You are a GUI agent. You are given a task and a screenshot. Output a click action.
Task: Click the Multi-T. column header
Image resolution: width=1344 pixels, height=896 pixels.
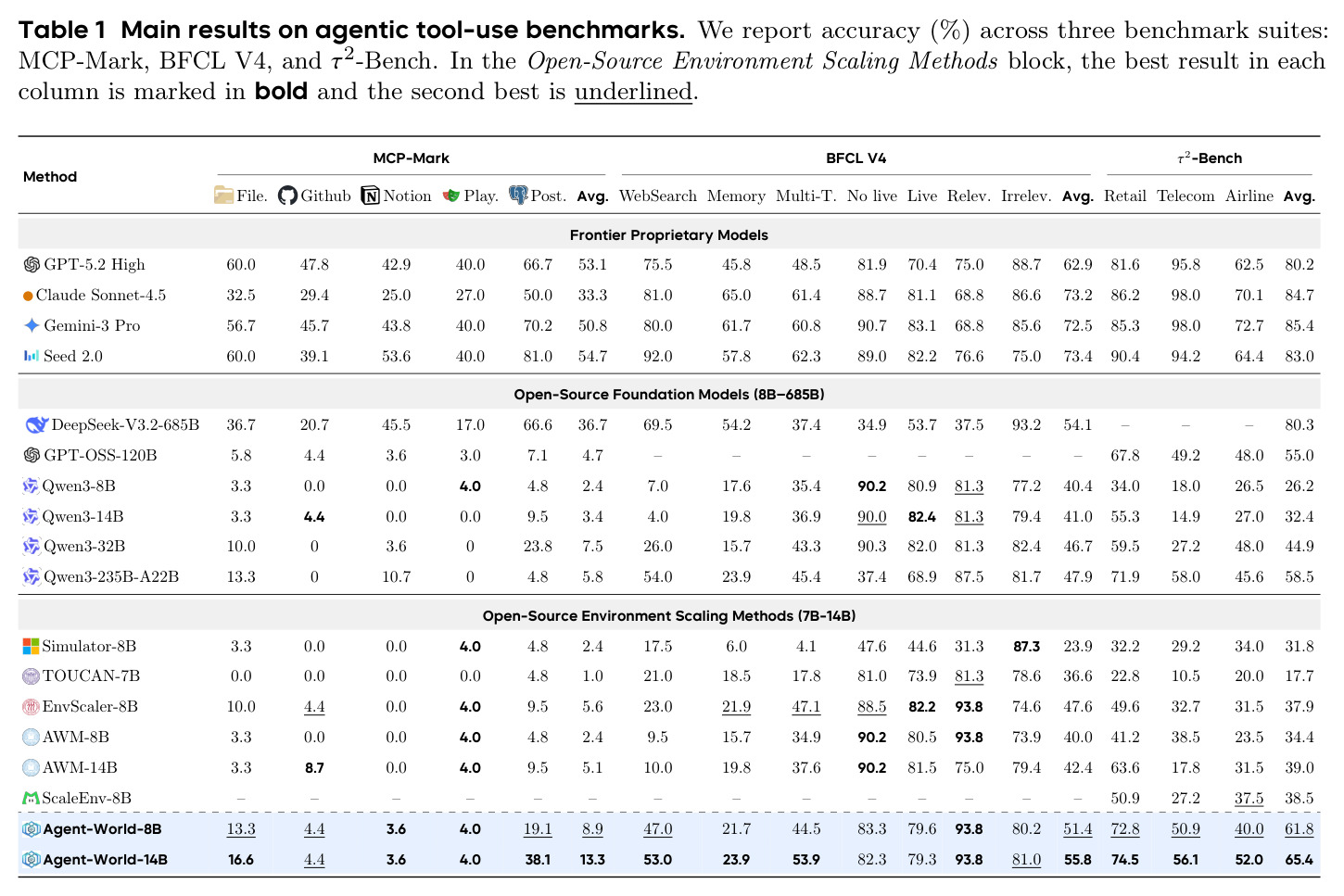coord(806,196)
